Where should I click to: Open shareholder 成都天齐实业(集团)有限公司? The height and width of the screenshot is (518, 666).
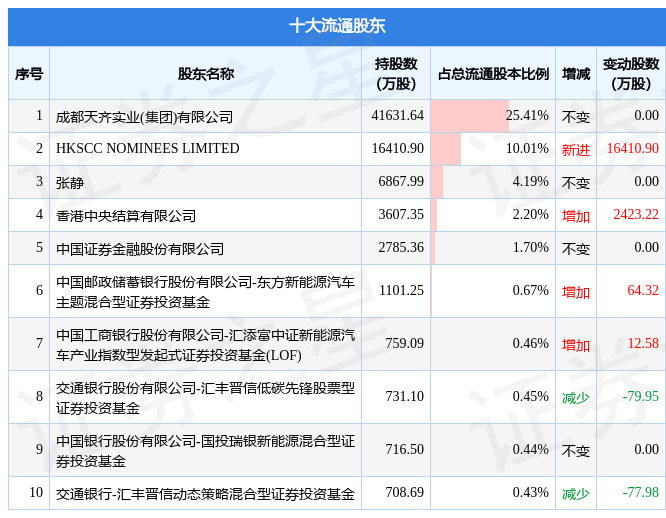click(144, 116)
